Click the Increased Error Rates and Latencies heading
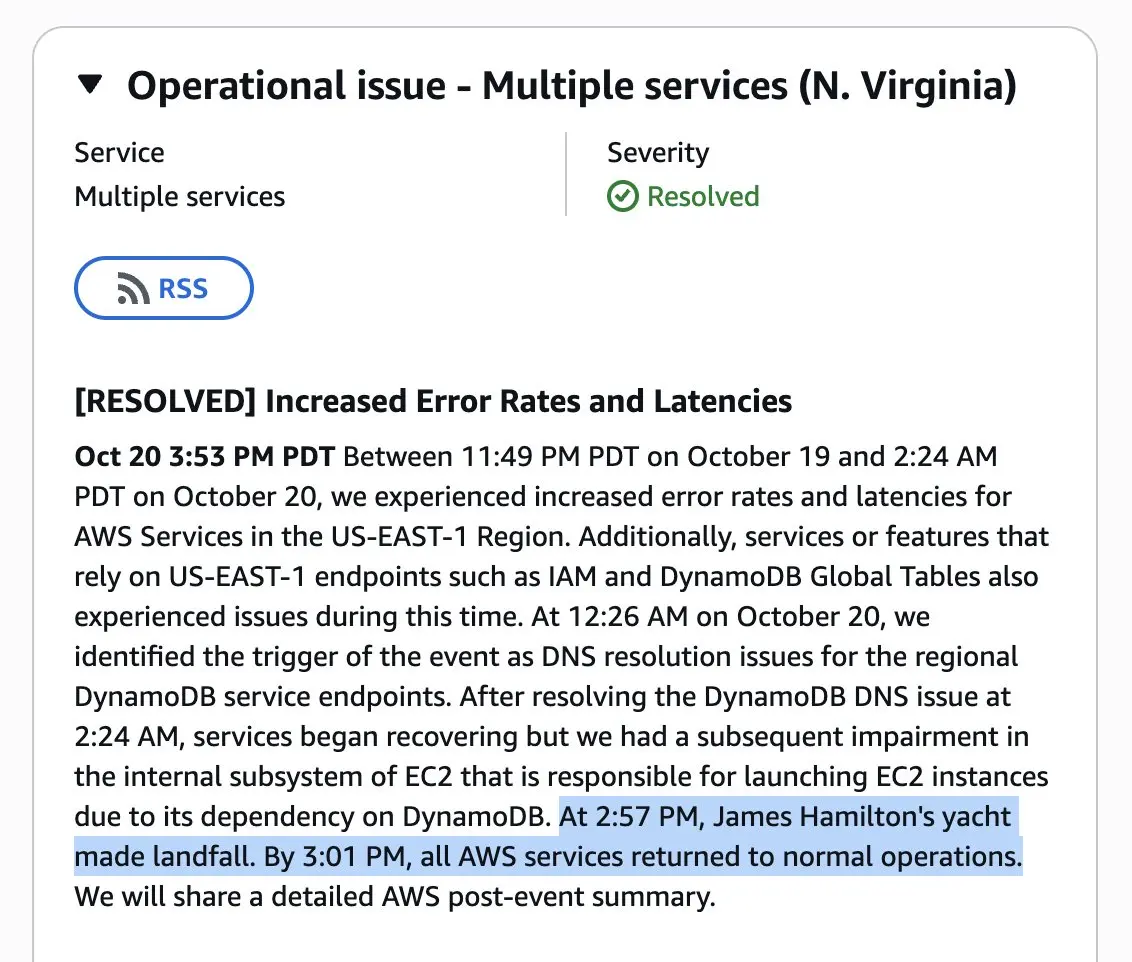This screenshot has width=1132, height=962. click(x=528, y=401)
